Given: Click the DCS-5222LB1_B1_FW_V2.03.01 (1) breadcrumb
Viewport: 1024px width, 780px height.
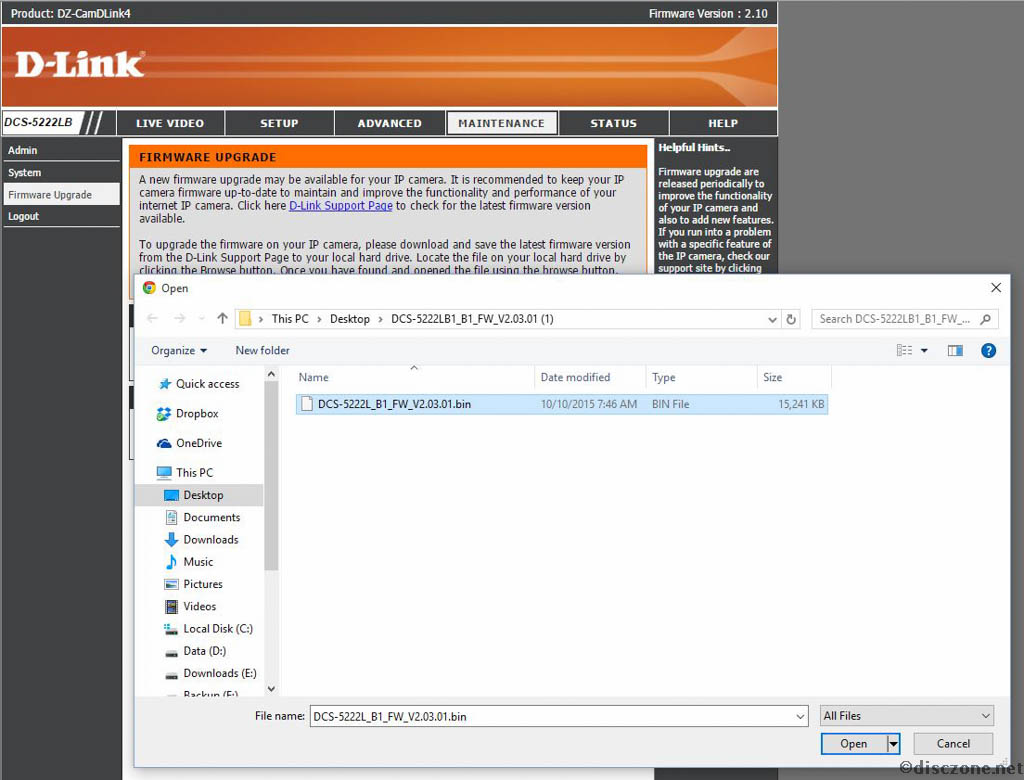Looking at the screenshot, I should [x=472, y=319].
